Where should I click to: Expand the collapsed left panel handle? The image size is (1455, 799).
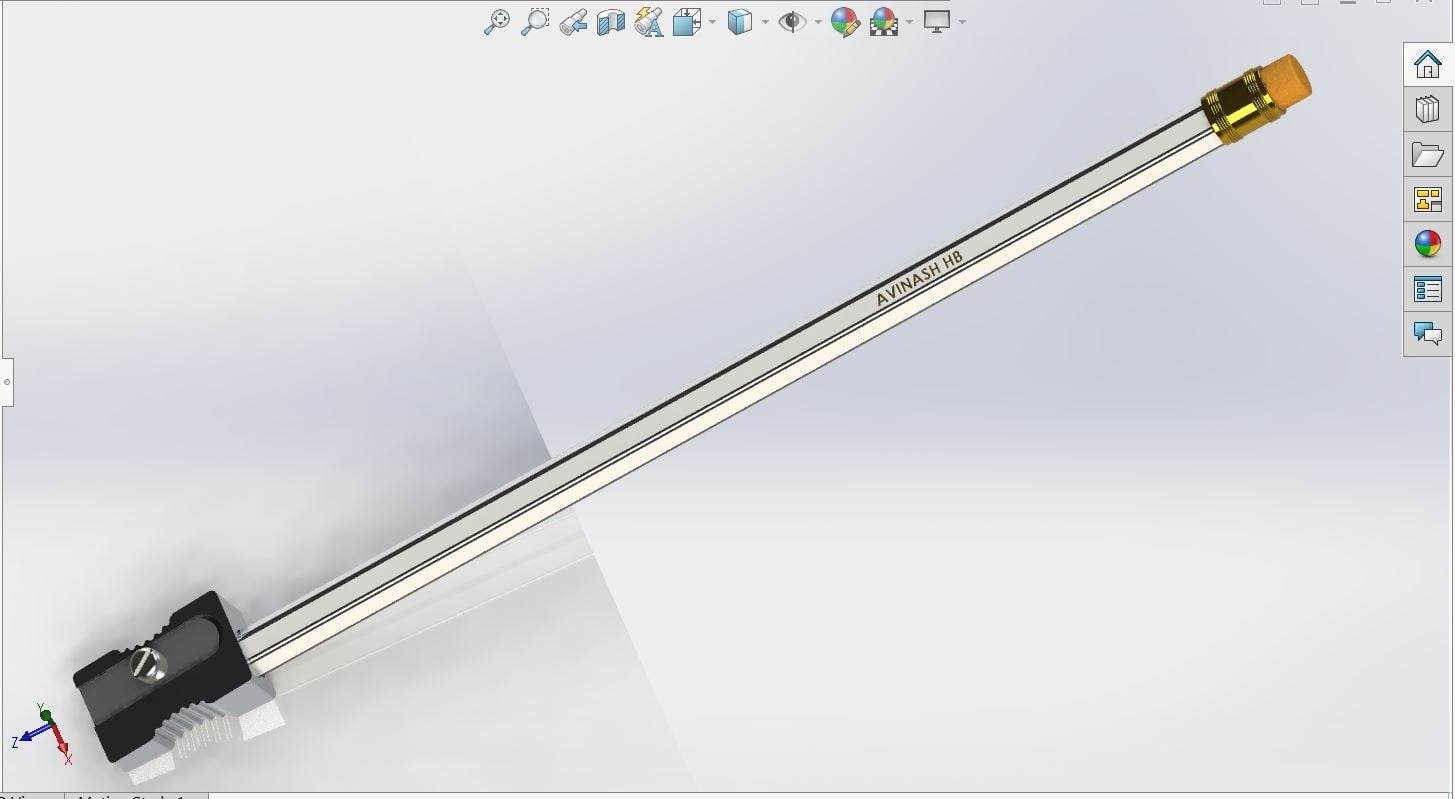coord(6,381)
